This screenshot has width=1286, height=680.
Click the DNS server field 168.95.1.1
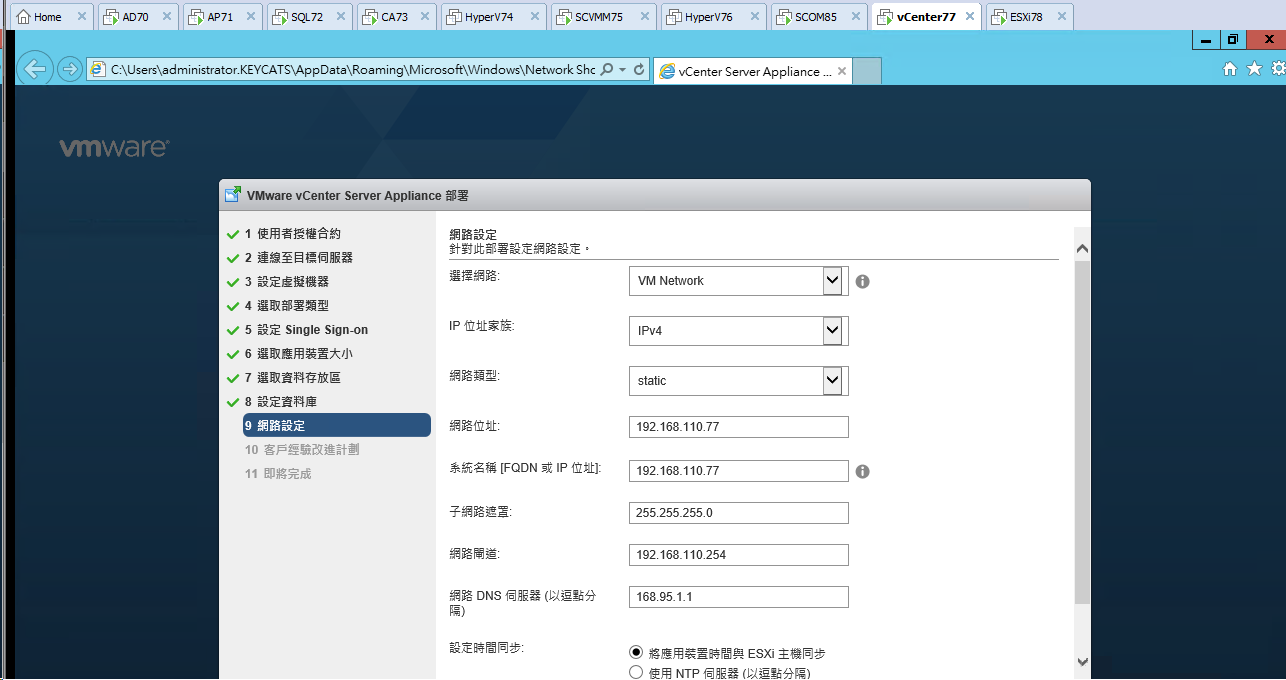(x=739, y=597)
